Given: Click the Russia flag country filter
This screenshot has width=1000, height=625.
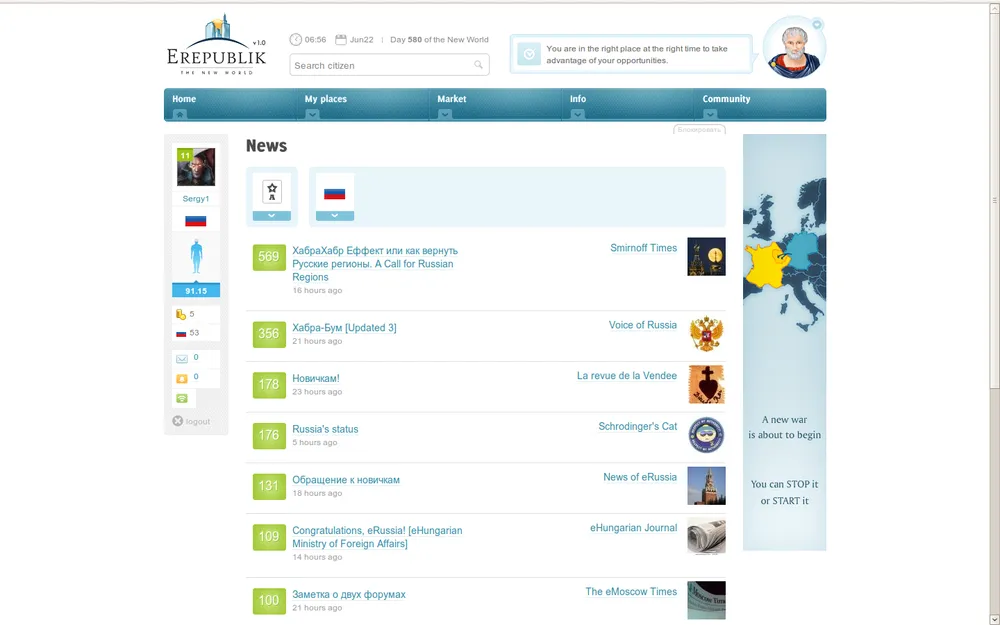Looking at the screenshot, I should point(334,194).
